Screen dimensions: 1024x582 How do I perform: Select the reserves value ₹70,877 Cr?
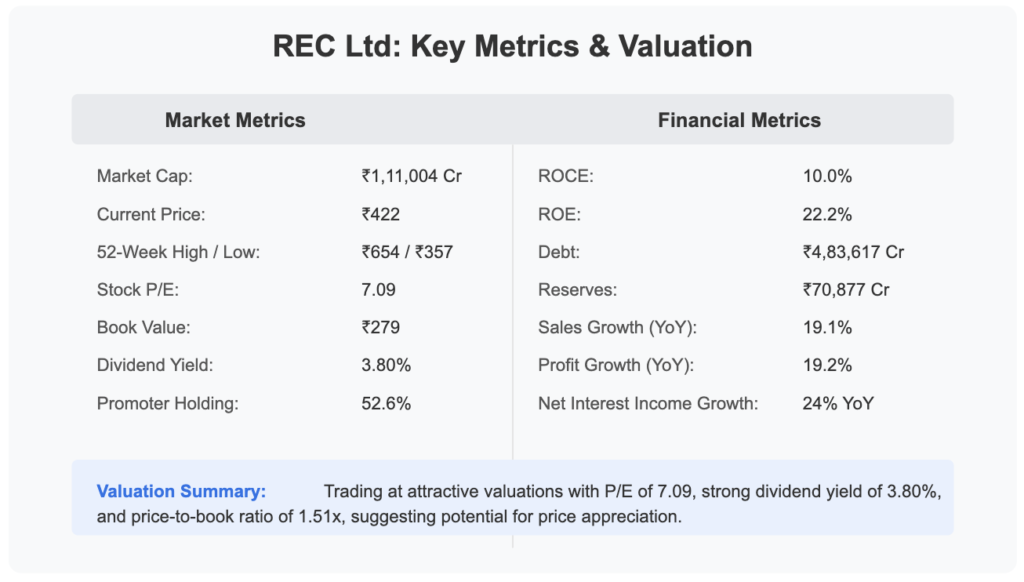click(846, 290)
